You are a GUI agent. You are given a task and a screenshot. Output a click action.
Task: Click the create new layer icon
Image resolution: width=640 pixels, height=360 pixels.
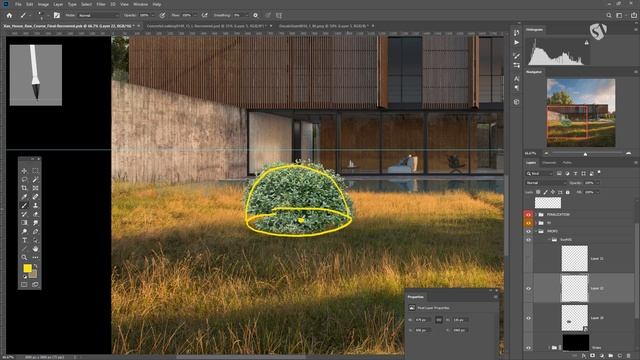click(620, 356)
